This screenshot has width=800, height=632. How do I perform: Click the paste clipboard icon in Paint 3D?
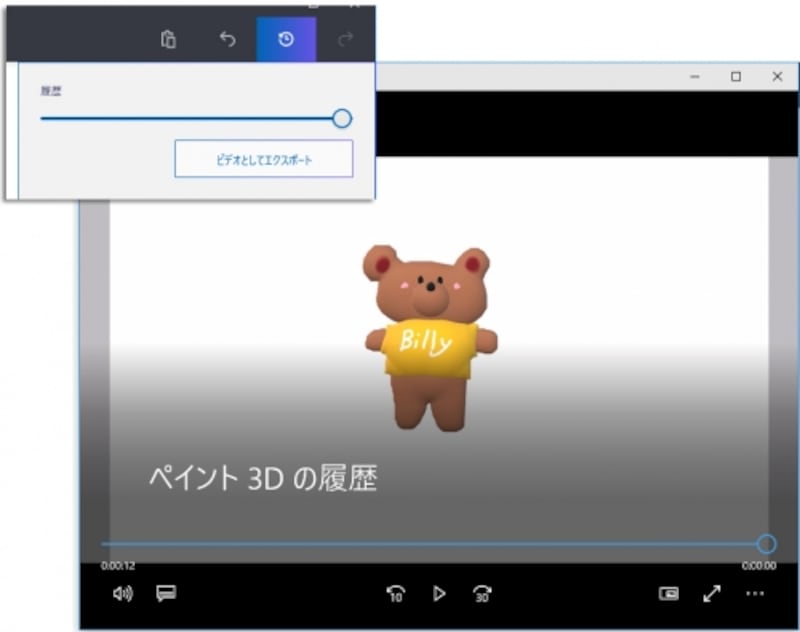point(168,39)
